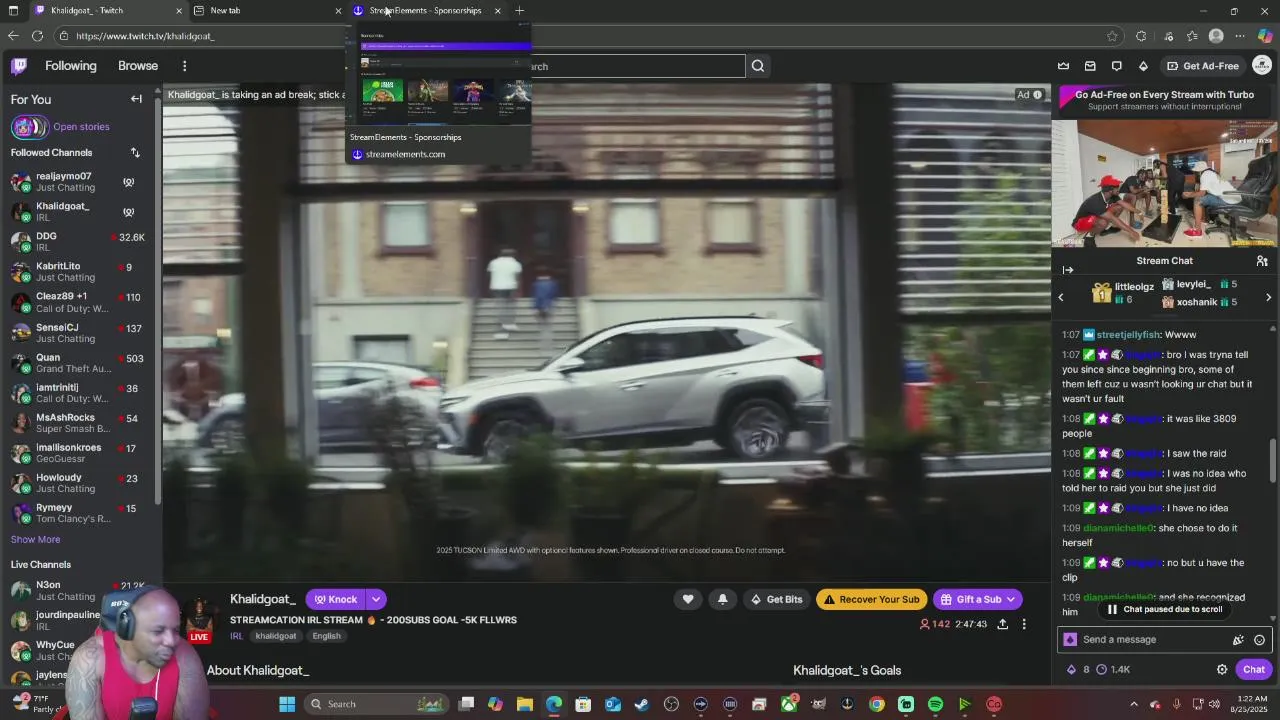Toggle the channel notification bell
The width and height of the screenshot is (1280, 720).
coord(722,599)
